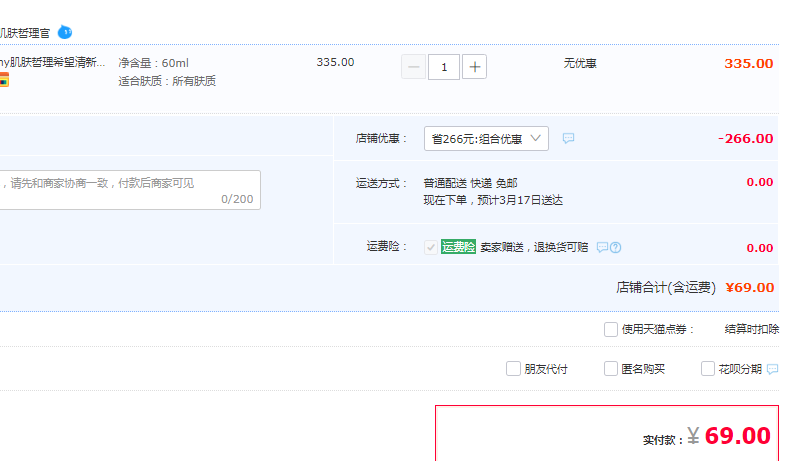
Task: Check the 花呗分期 option
Action: pos(708,369)
